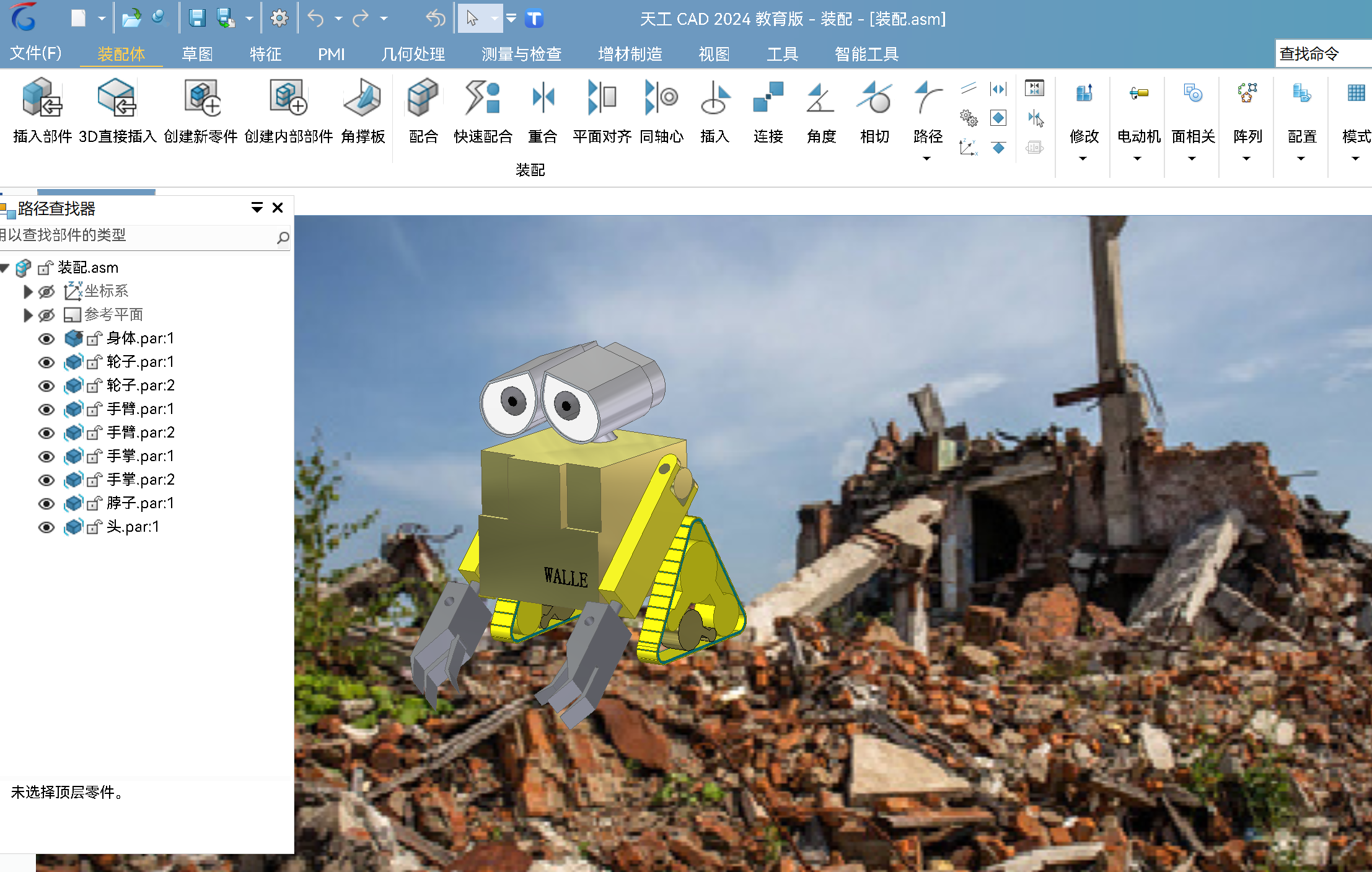1372x872 pixels.
Task: Click the 查找命令 search box
Action: tap(1324, 54)
